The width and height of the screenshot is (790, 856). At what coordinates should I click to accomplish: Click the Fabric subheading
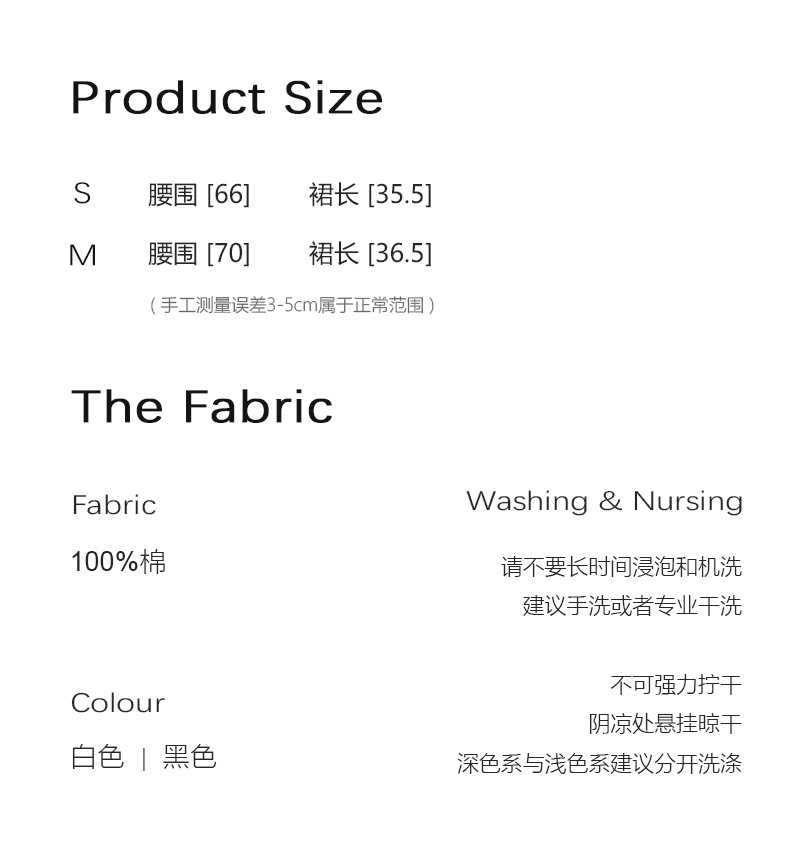pyautogui.click(x=114, y=505)
